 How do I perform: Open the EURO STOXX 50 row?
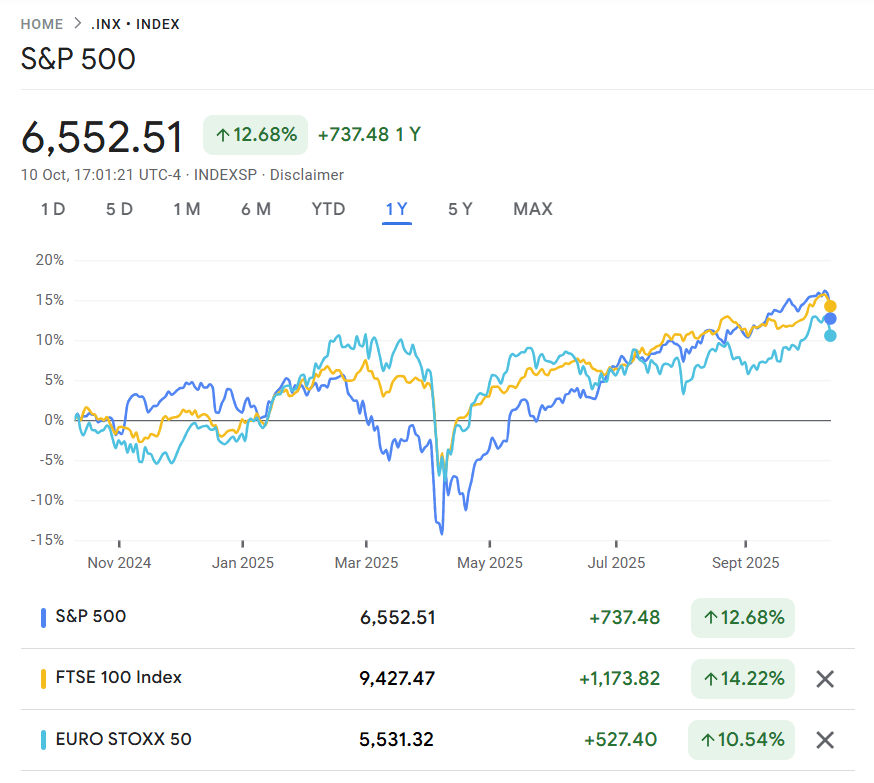point(123,740)
